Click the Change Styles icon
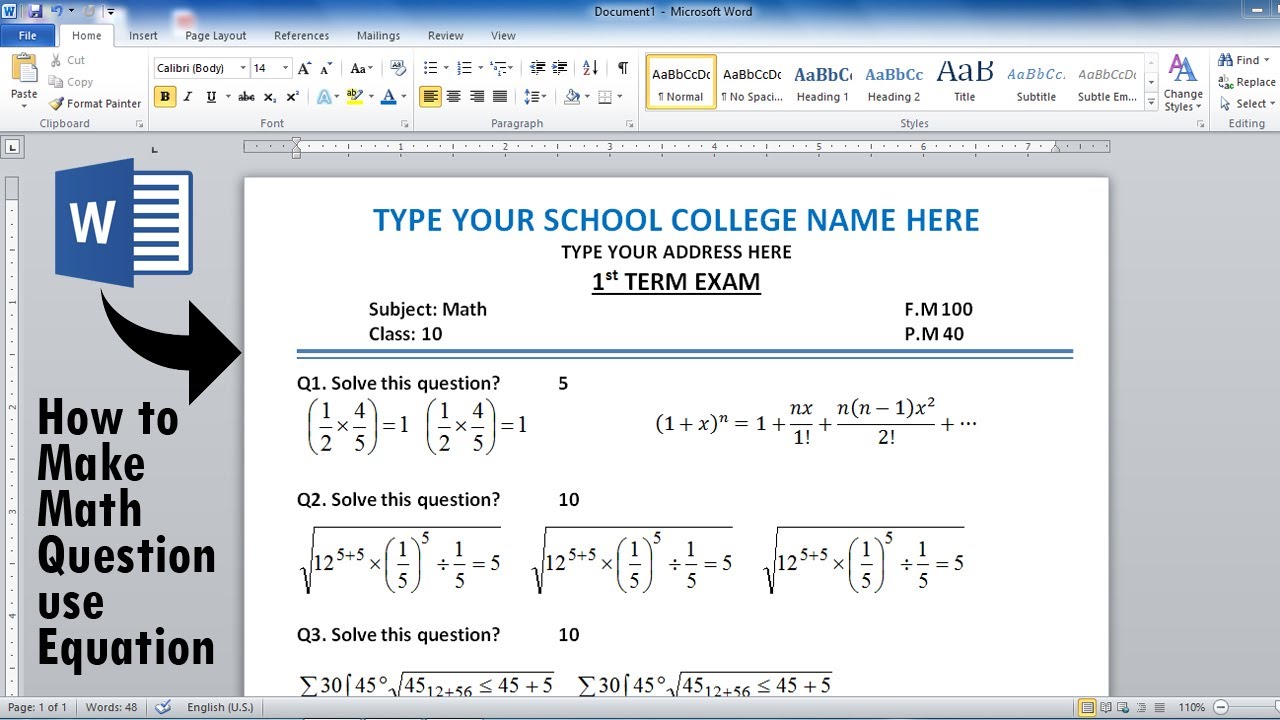Screen dimensions: 1280x720 point(1183,83)
